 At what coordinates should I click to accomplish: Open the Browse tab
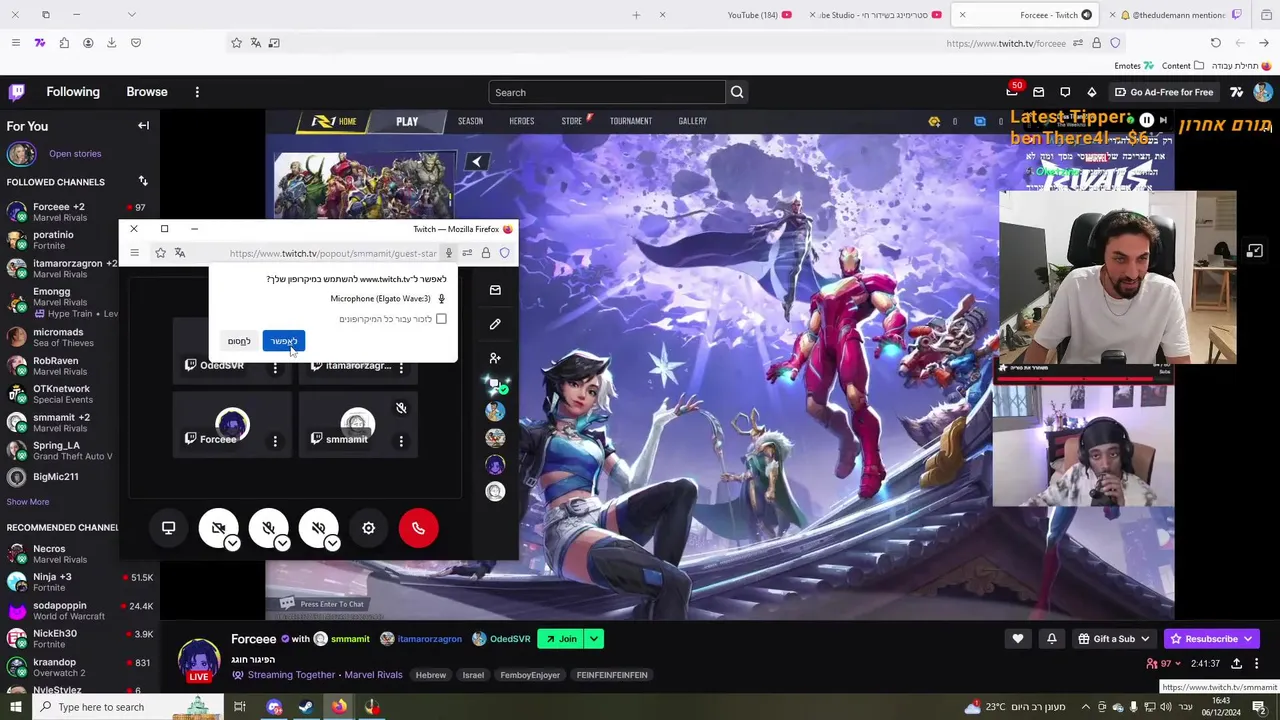pyautogui.click(x=147, y=92)
